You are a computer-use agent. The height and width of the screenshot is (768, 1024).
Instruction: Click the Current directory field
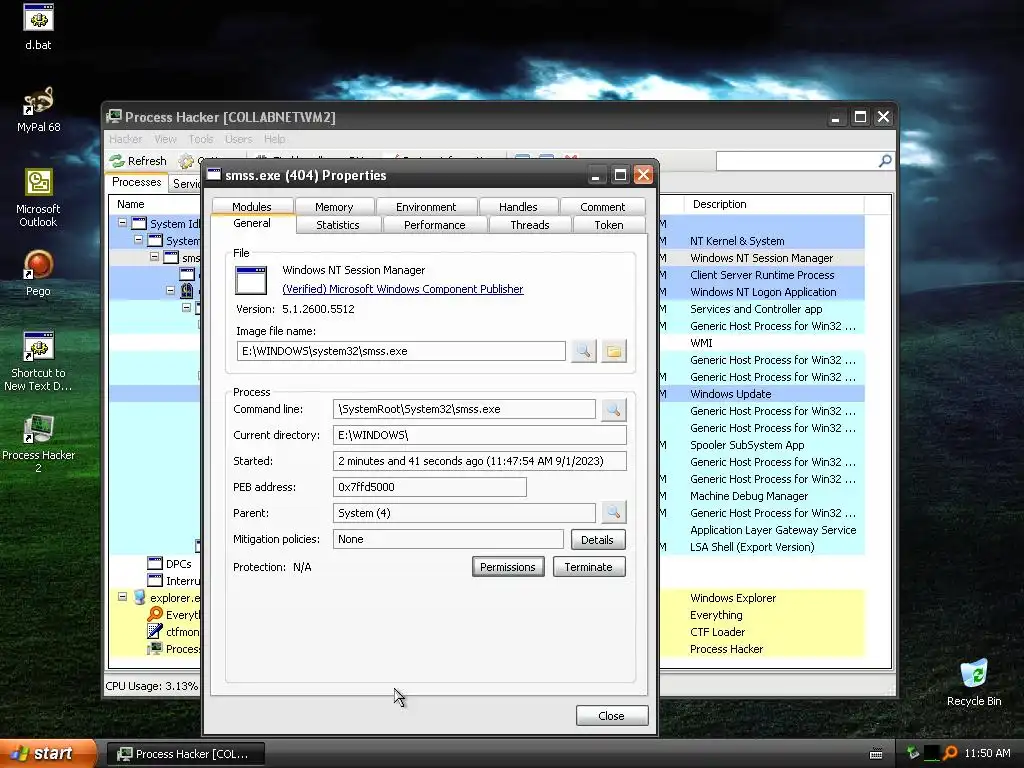pyautogui.click(x=479, y=435)
